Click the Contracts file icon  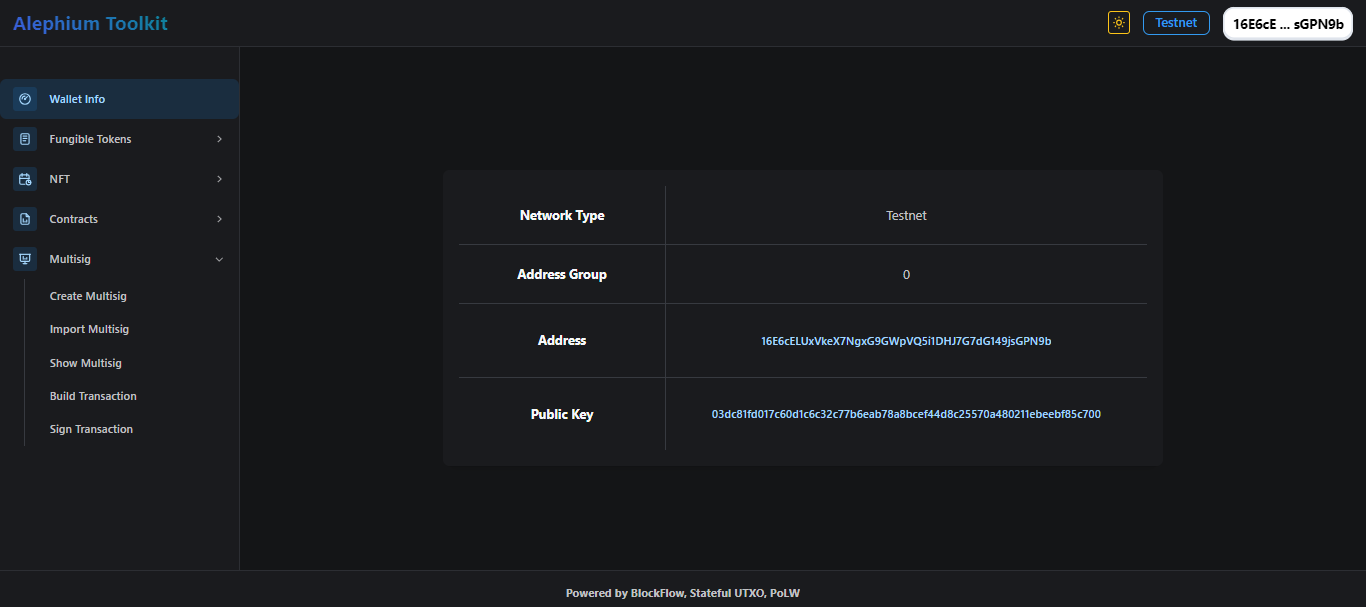click(25, 219)
